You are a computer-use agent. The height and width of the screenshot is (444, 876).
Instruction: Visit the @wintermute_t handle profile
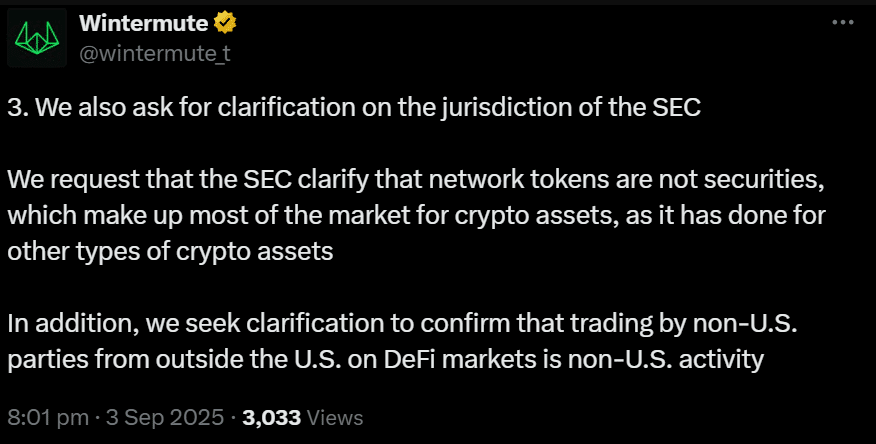tap(155, 54)
